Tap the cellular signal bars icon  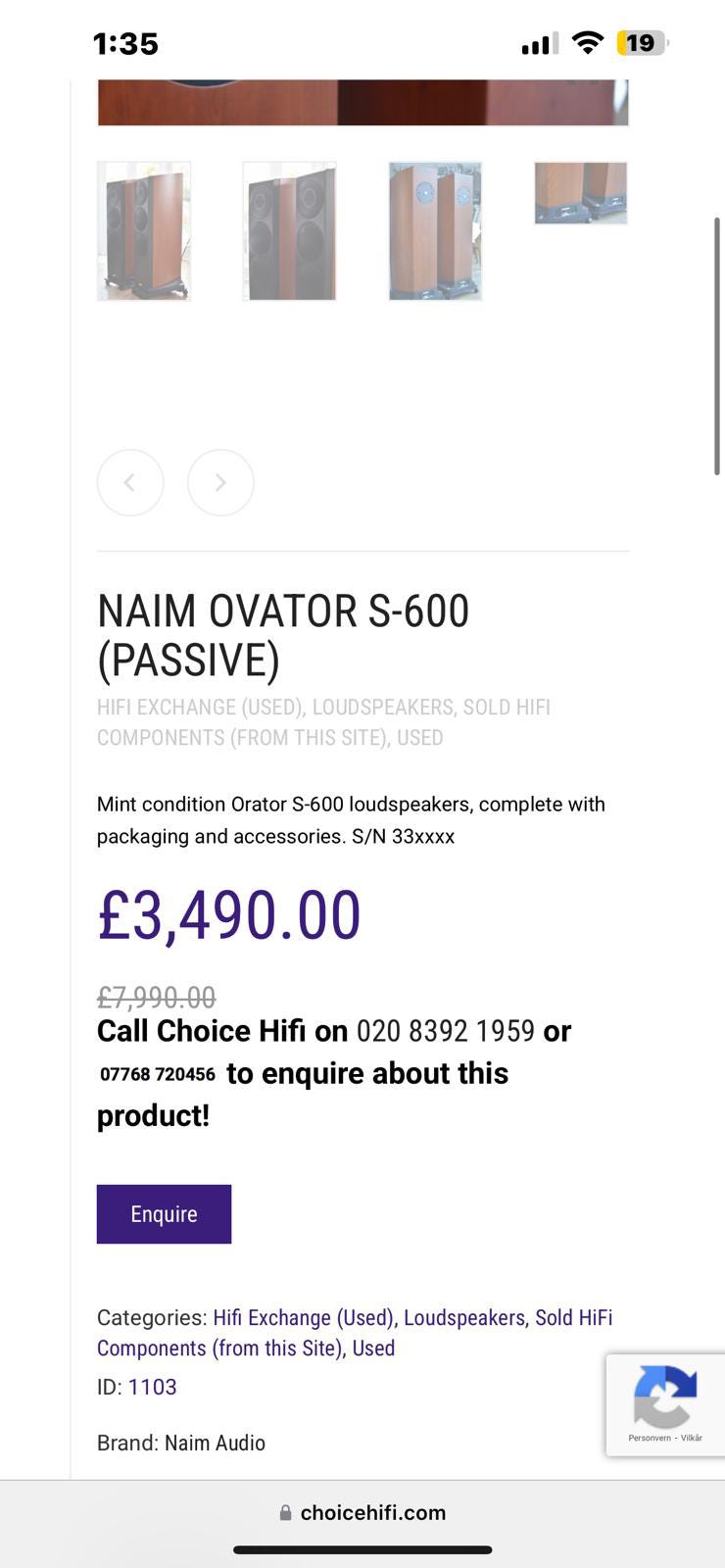tap(539, 43)
